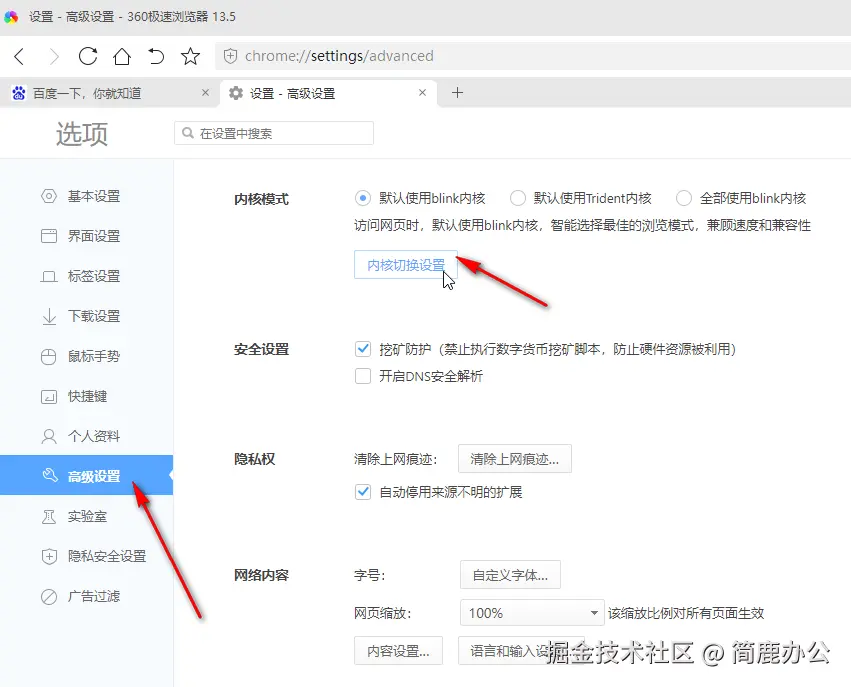Image resolution: width=851 pixels, height=687 pixels.
Task: Click the 鼠标手势 mouse icon
Action: pyautogui.click(x=49, y=357)
